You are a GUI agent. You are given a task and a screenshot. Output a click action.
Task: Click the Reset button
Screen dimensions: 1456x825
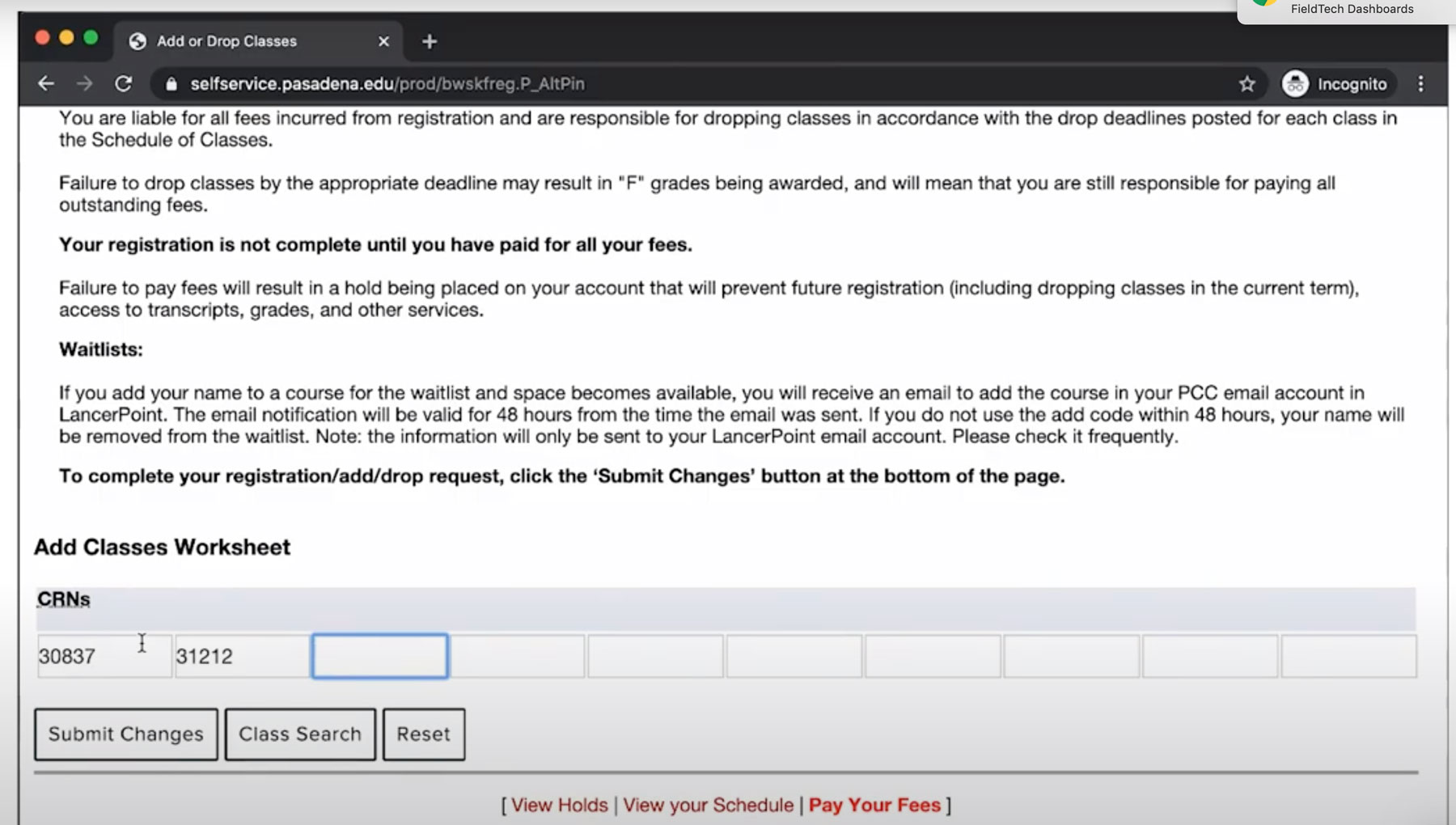coord(423,734)
